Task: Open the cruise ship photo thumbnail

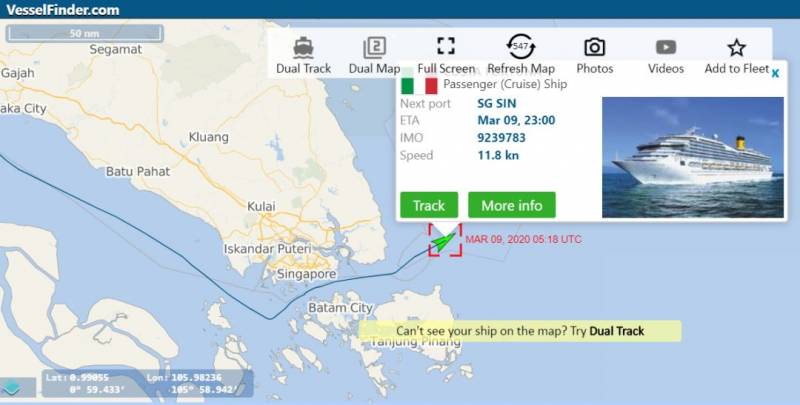Action: pos(693,157)
